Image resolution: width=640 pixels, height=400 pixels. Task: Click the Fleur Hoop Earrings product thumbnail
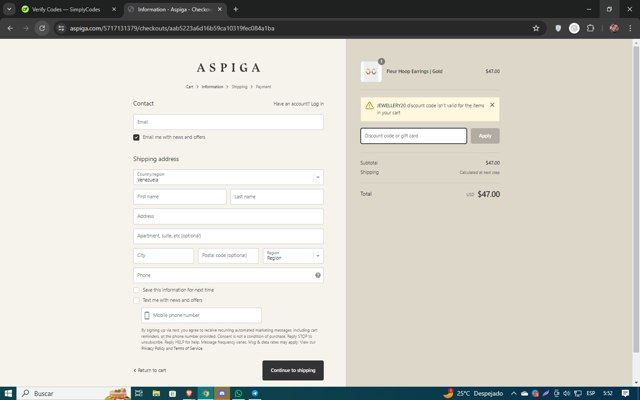click(x=371, y=71)
